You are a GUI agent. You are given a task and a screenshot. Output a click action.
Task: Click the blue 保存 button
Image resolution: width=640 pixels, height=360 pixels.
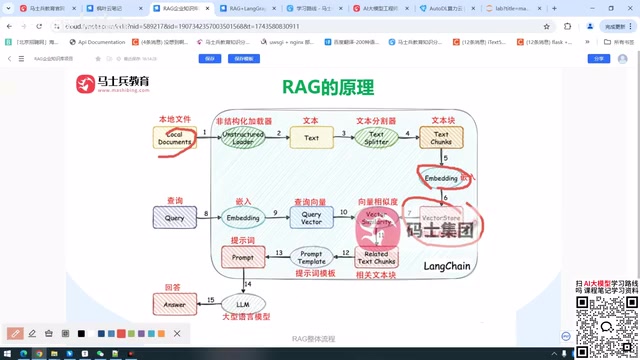(x=210, y=59)
